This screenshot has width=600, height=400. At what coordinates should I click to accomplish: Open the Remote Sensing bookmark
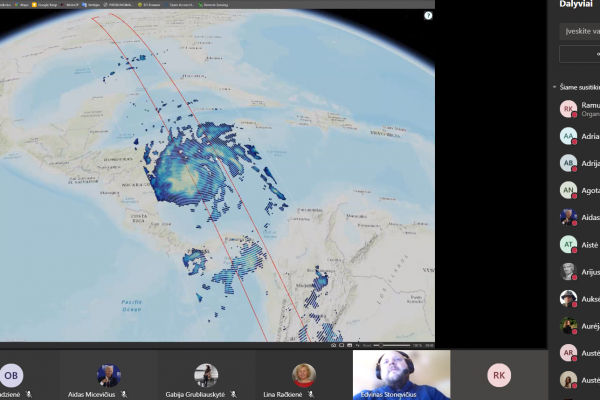[213, 5]
